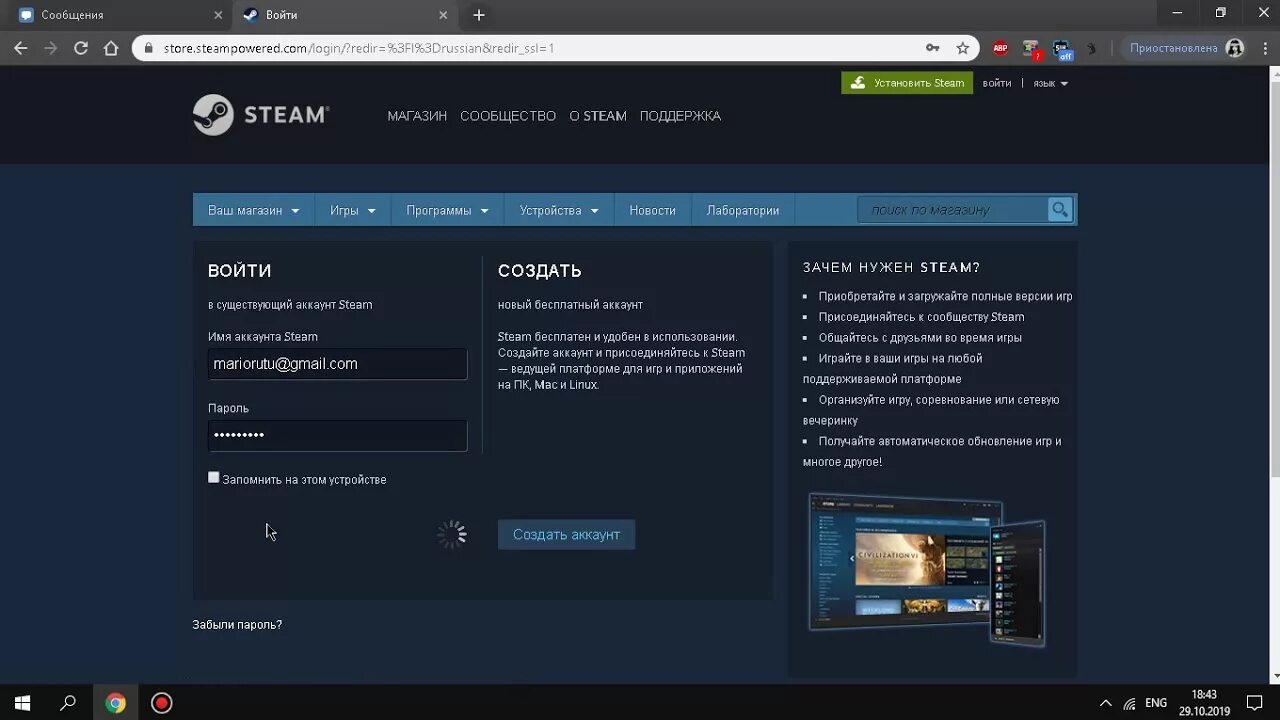Open the 'Лаборатории' store tab
Screen dimensions: 1280x720
[743, 210]
